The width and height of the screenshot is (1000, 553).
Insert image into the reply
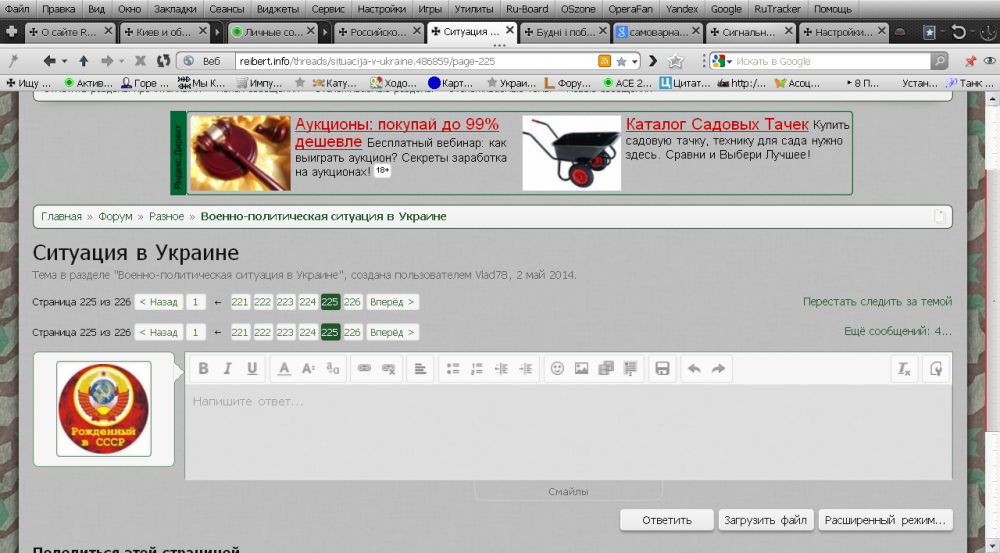(582, 369)
